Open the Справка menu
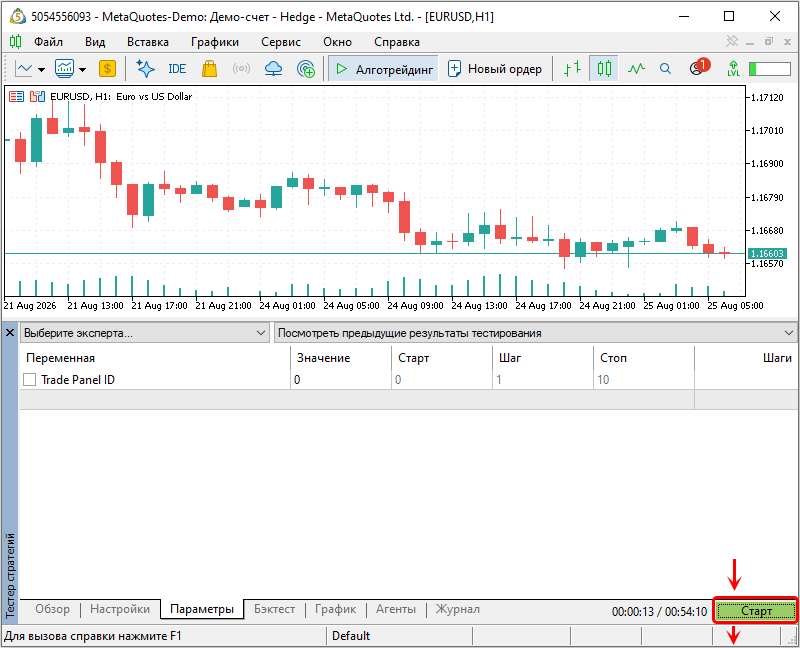Viewport: 800px width, 648px height. pos(397,42)
